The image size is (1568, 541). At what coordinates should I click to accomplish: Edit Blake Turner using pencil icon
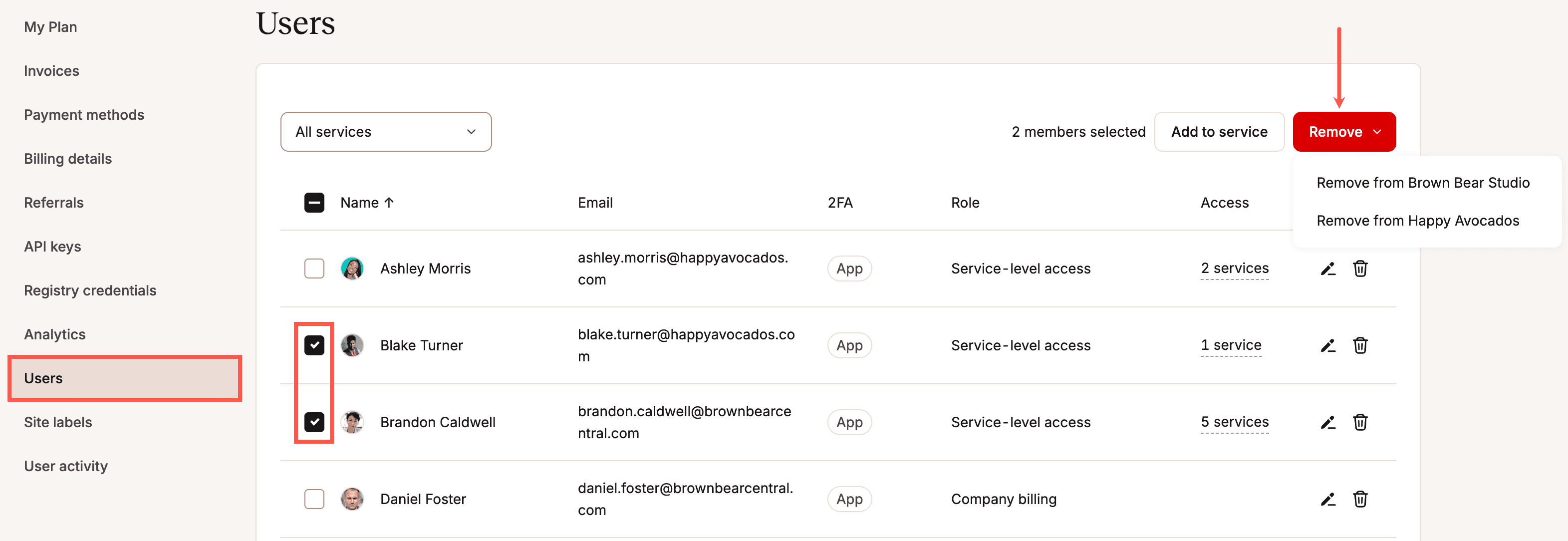pyautogui.click(x=1327, y=346)
